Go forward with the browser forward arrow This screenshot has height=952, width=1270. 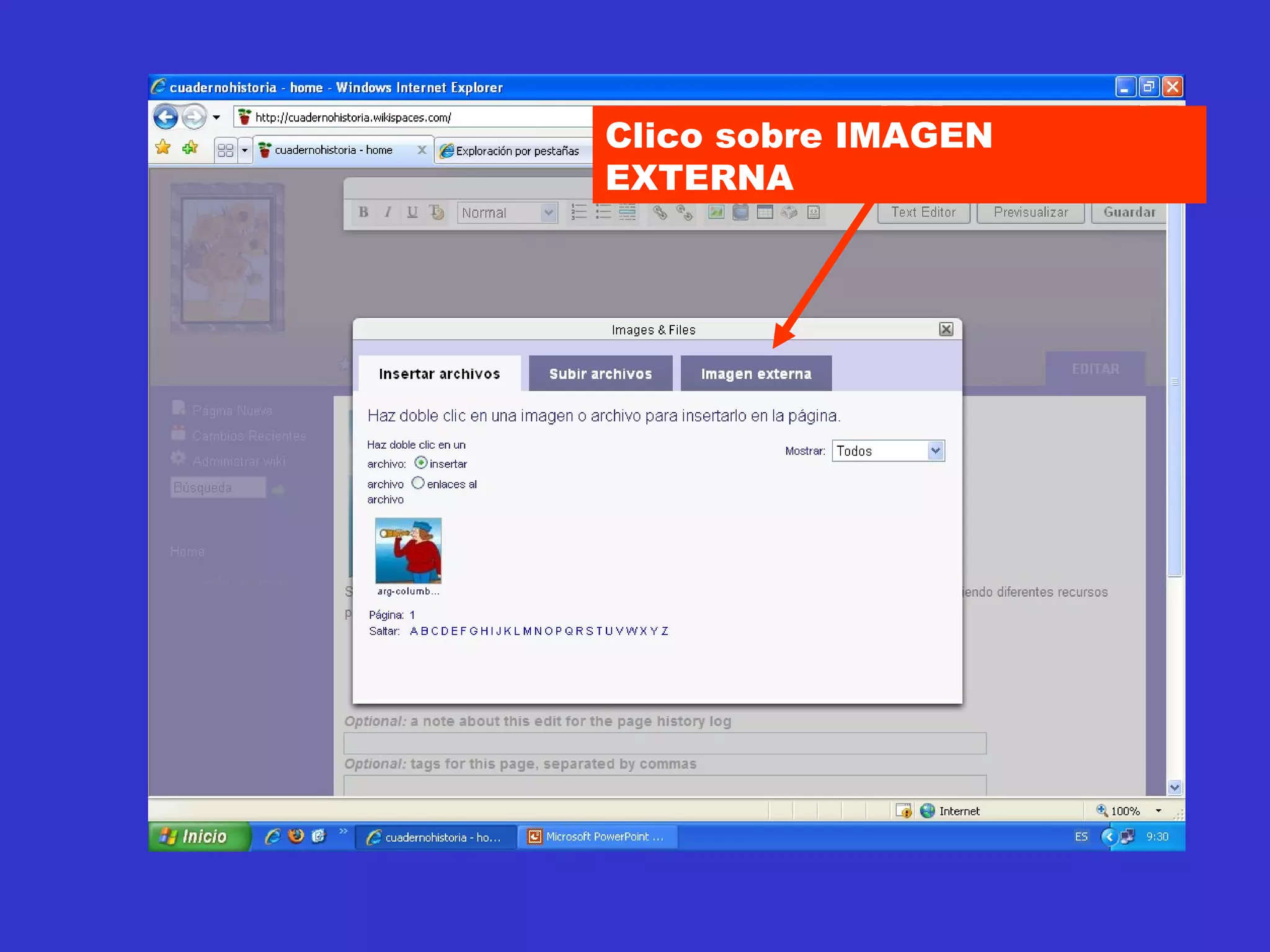(194, 117)
